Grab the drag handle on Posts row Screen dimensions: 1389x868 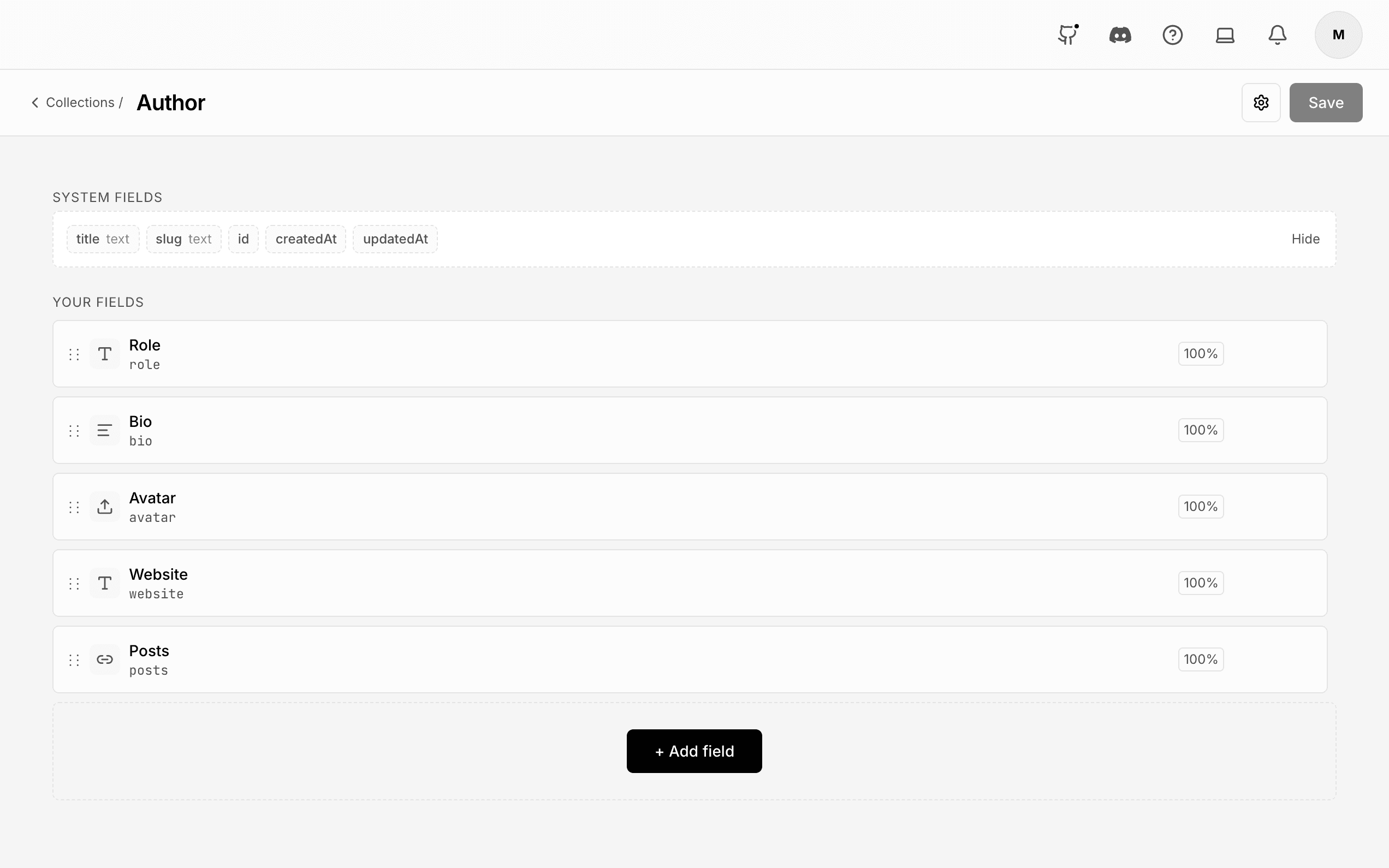pyautogui.click(x=74, y=660)
